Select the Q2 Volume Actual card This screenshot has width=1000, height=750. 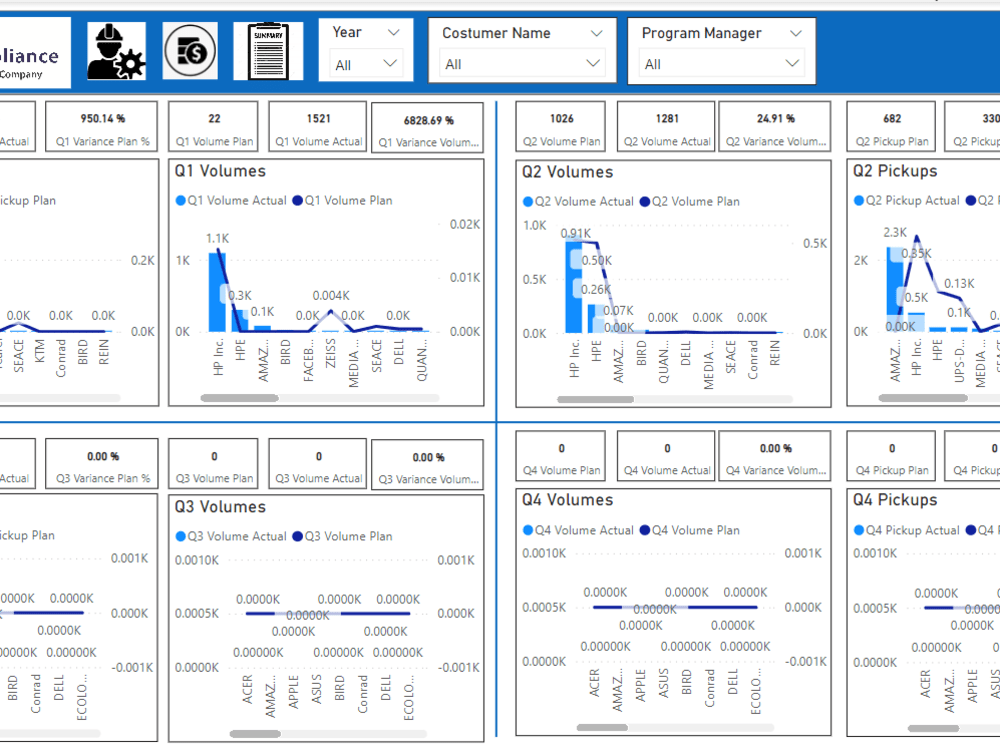coord(665,126)
